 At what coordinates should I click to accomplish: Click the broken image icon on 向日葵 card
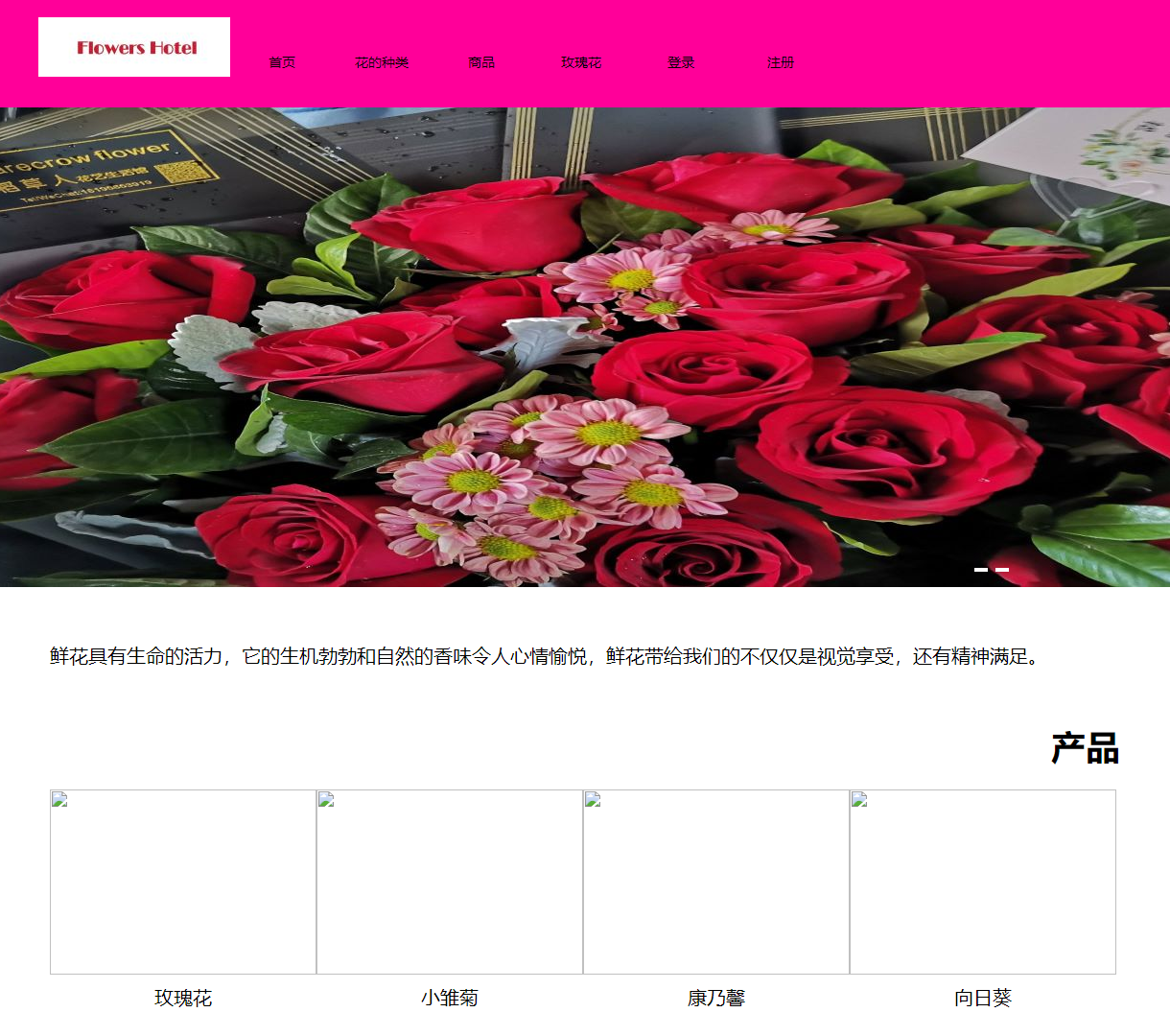tap(858, 799)
